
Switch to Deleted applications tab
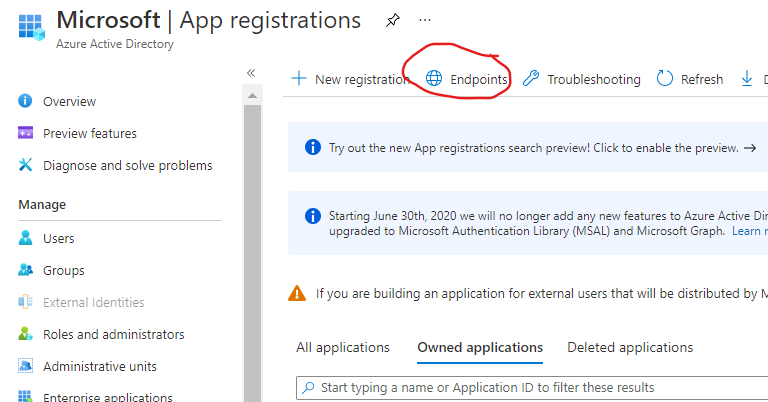click(630, 347)
